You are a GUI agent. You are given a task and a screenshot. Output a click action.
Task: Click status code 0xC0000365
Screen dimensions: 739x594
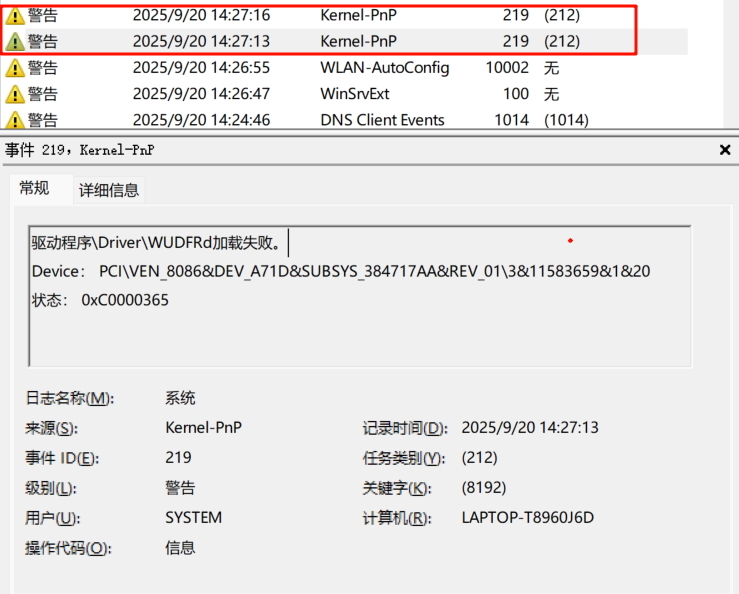click(x=125, y=300)
